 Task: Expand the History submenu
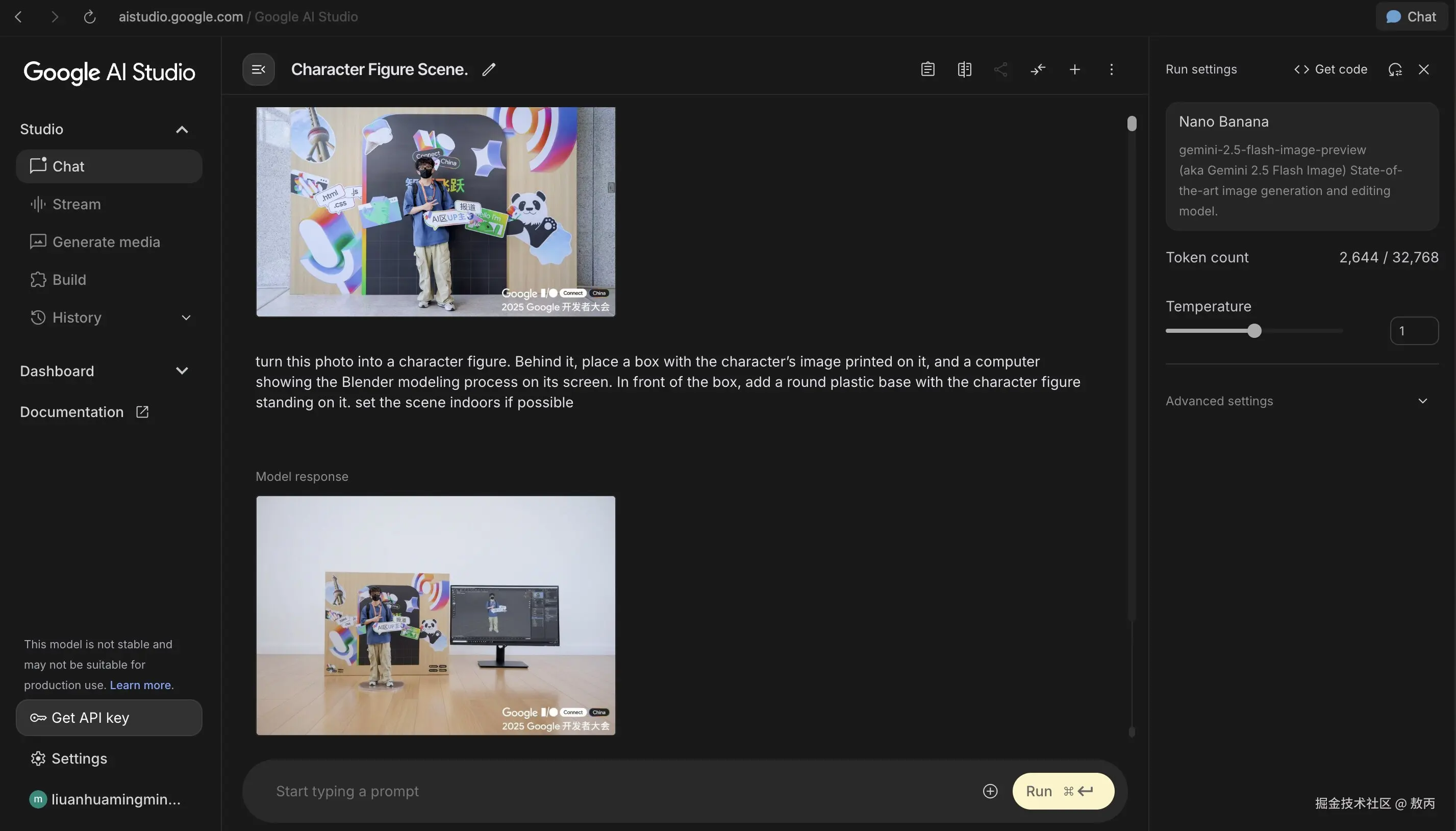point(186,318)
